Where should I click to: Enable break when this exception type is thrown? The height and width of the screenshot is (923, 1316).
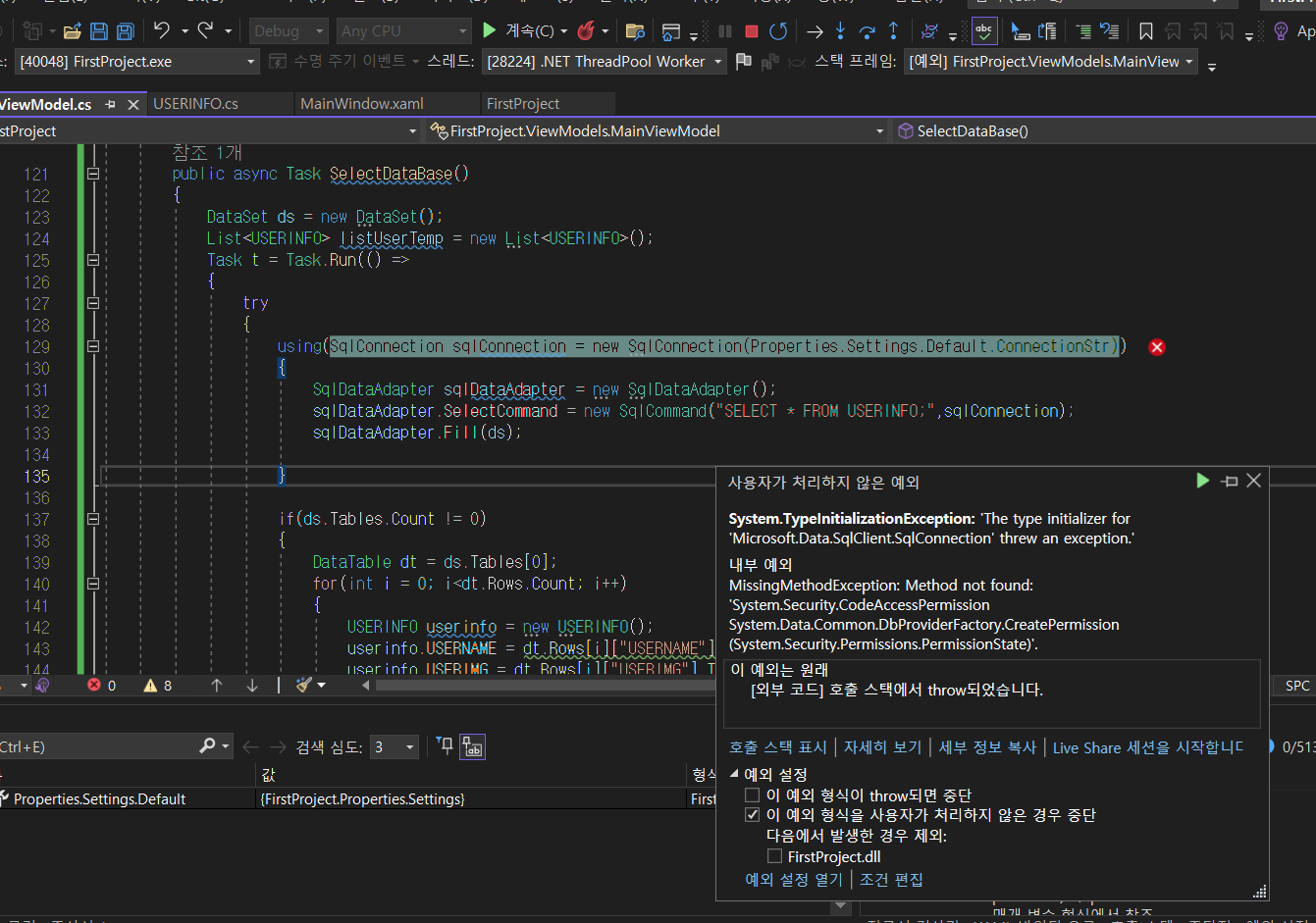point(753,795)
